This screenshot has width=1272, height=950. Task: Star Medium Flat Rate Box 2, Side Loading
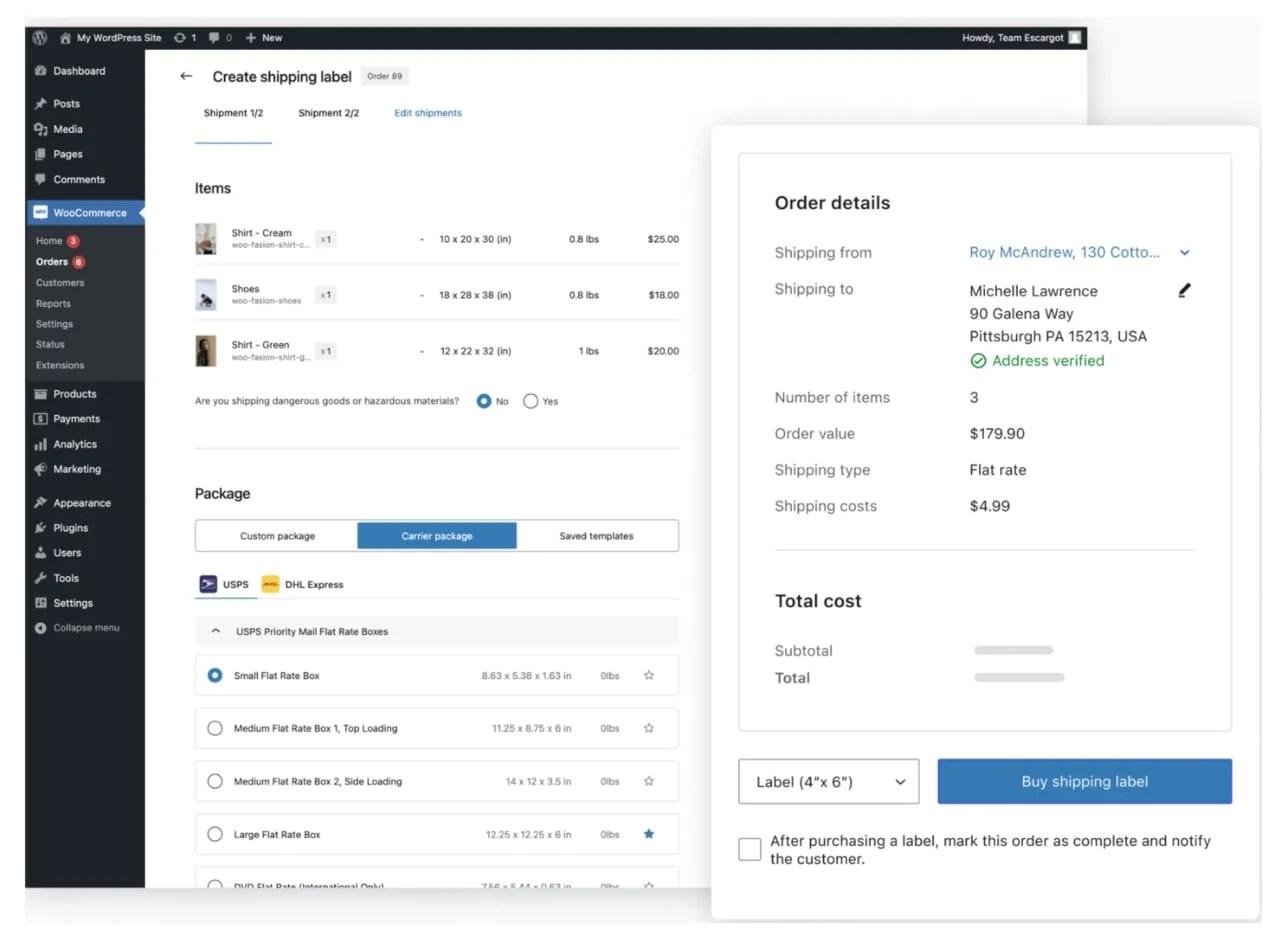click(649, 781)
